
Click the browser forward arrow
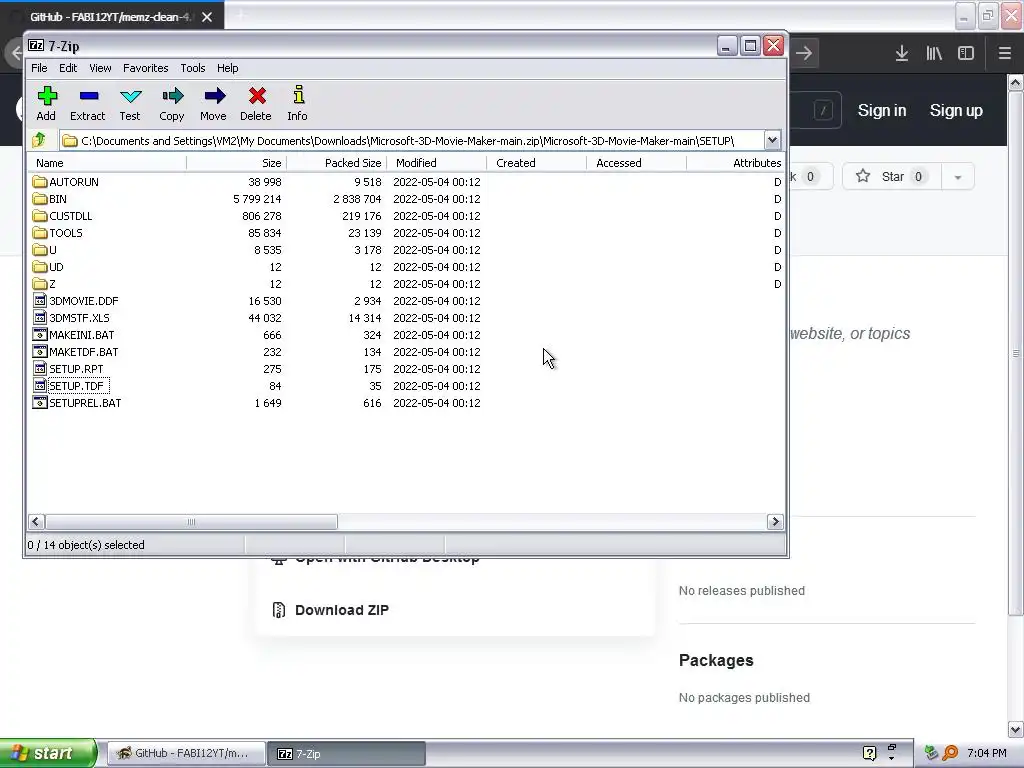(x=804, y=54)
